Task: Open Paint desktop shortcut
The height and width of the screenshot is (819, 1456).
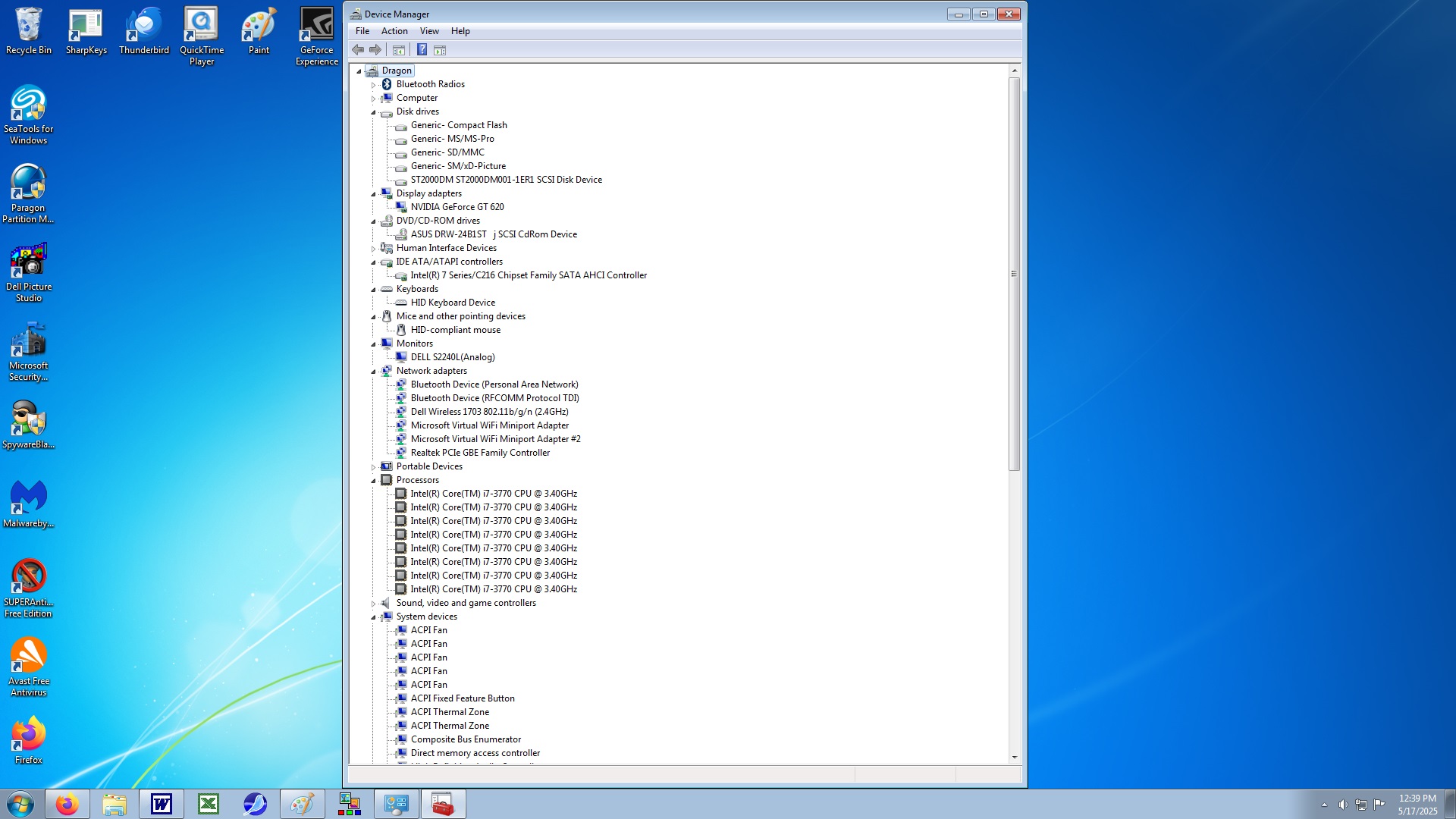Action: pos(259,31)
